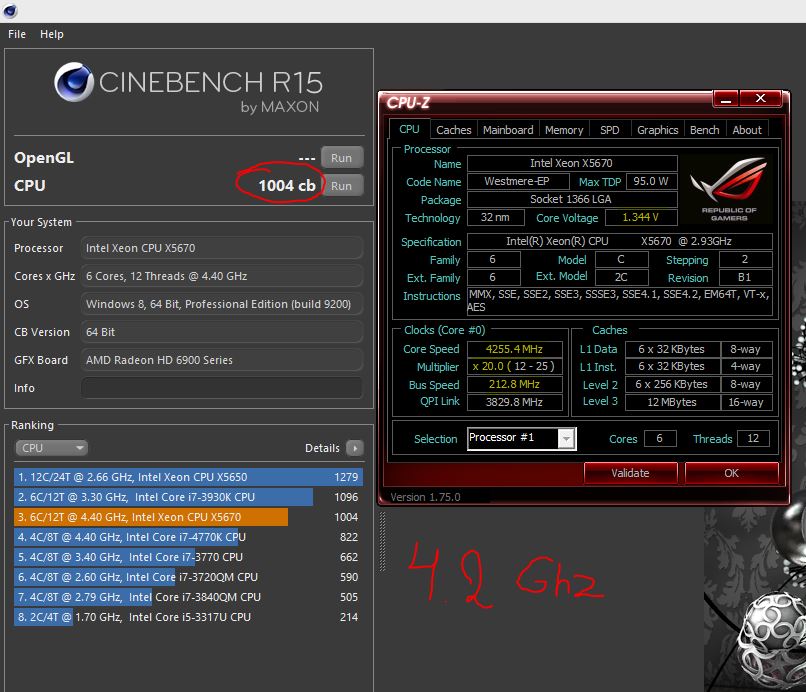Click the Processor field in Your System
This screenshot has width=806, height=692.
coord(222,248)
